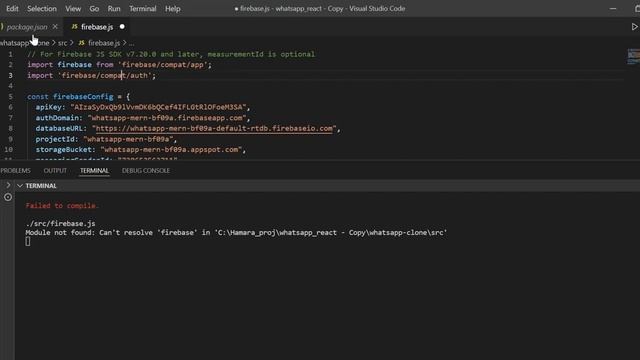The width and height of the screenshot is (640, 360).
Task: Open the Problems panel tab
Action: pos(16,171)
